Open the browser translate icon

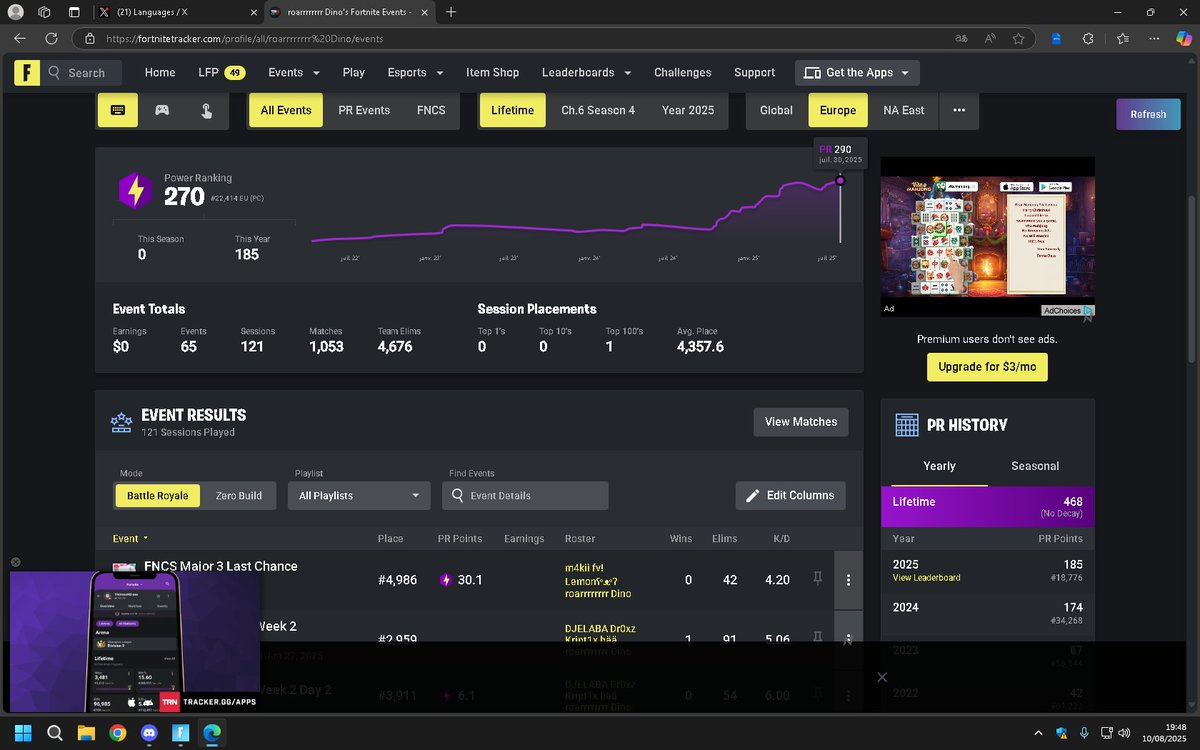pos(961,38)
